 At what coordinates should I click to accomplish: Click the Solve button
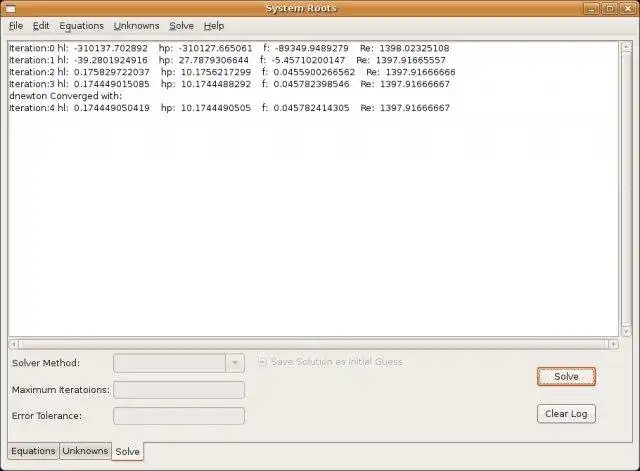tap(566, 376)
